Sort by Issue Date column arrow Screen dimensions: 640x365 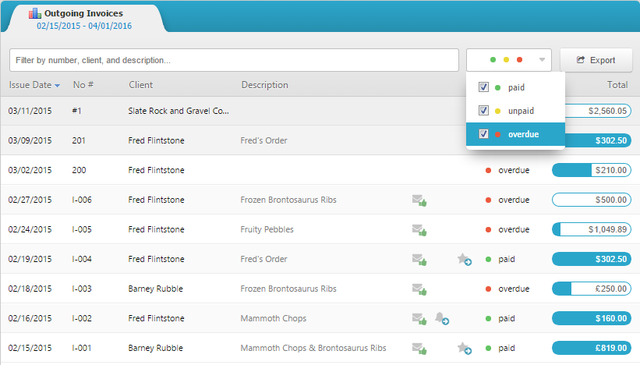[57, 85]
